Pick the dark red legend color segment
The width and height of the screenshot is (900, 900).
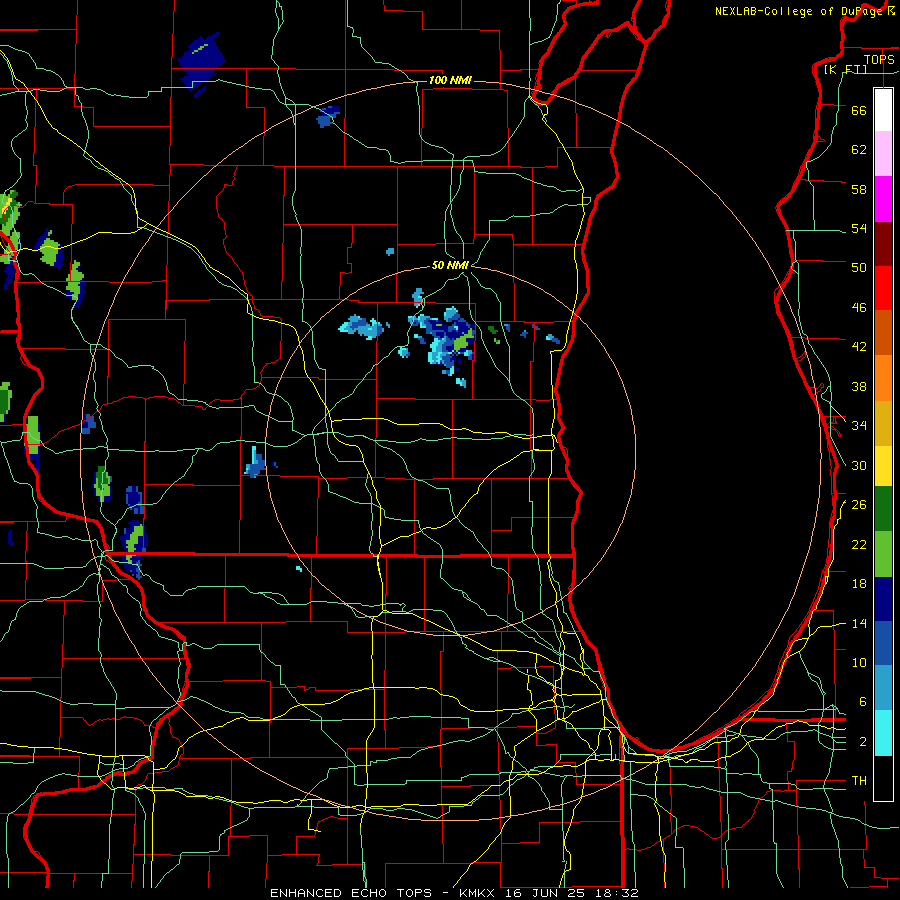tap(883, 243)
